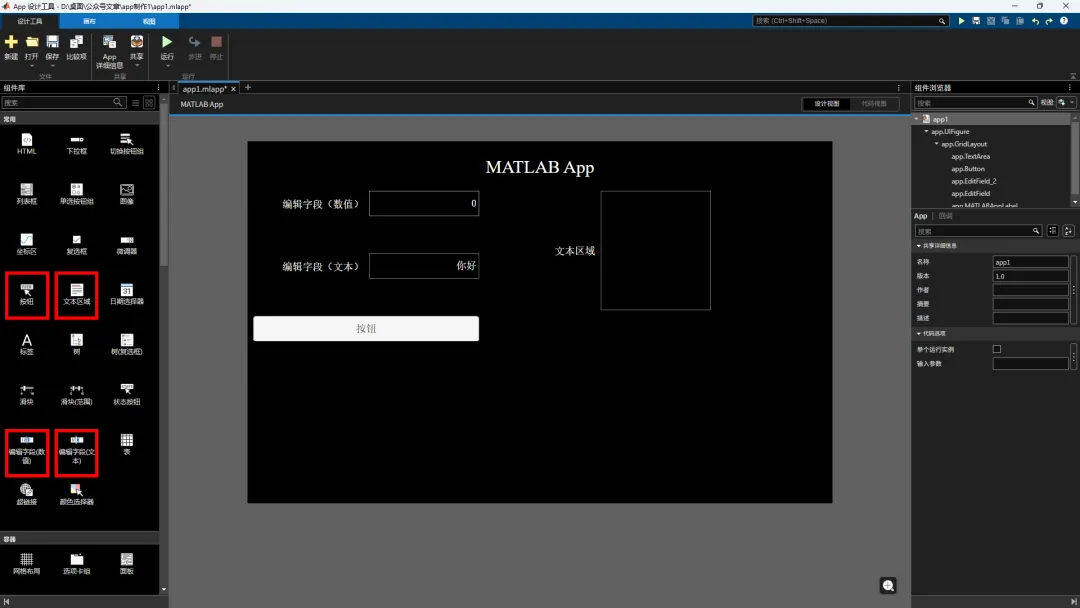The image size is (1080, 608).
Task: Select the 复选框 (Check Box) component
Action: (x=76, y=244)
